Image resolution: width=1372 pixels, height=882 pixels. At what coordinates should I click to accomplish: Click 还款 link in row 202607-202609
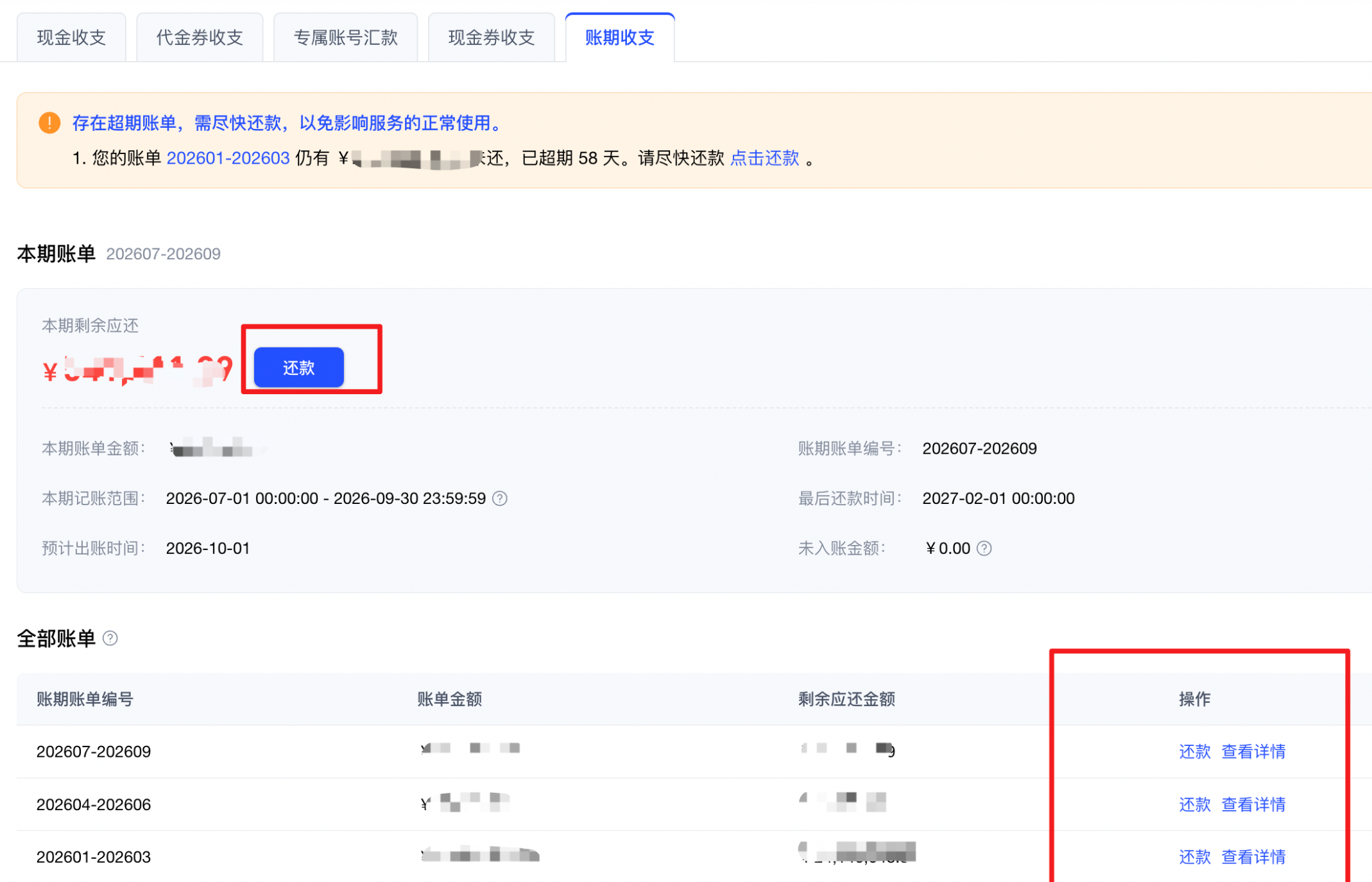(1194, 751)
